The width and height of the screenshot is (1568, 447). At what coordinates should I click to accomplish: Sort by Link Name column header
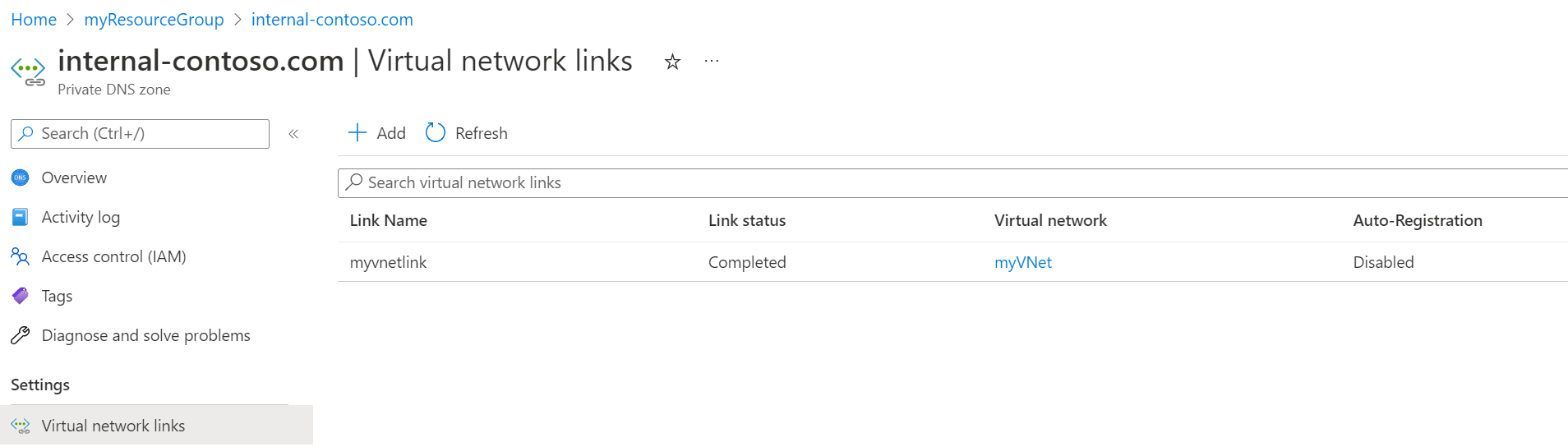pos(389,220)
